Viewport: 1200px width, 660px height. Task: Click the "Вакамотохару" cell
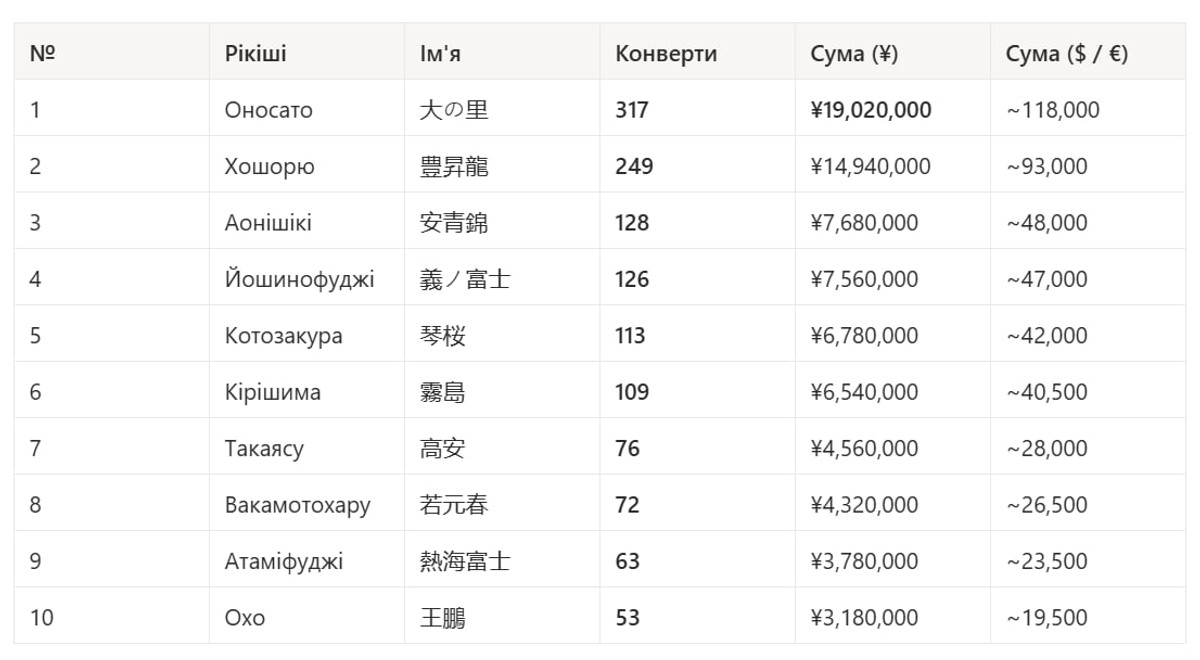point(297,505)
